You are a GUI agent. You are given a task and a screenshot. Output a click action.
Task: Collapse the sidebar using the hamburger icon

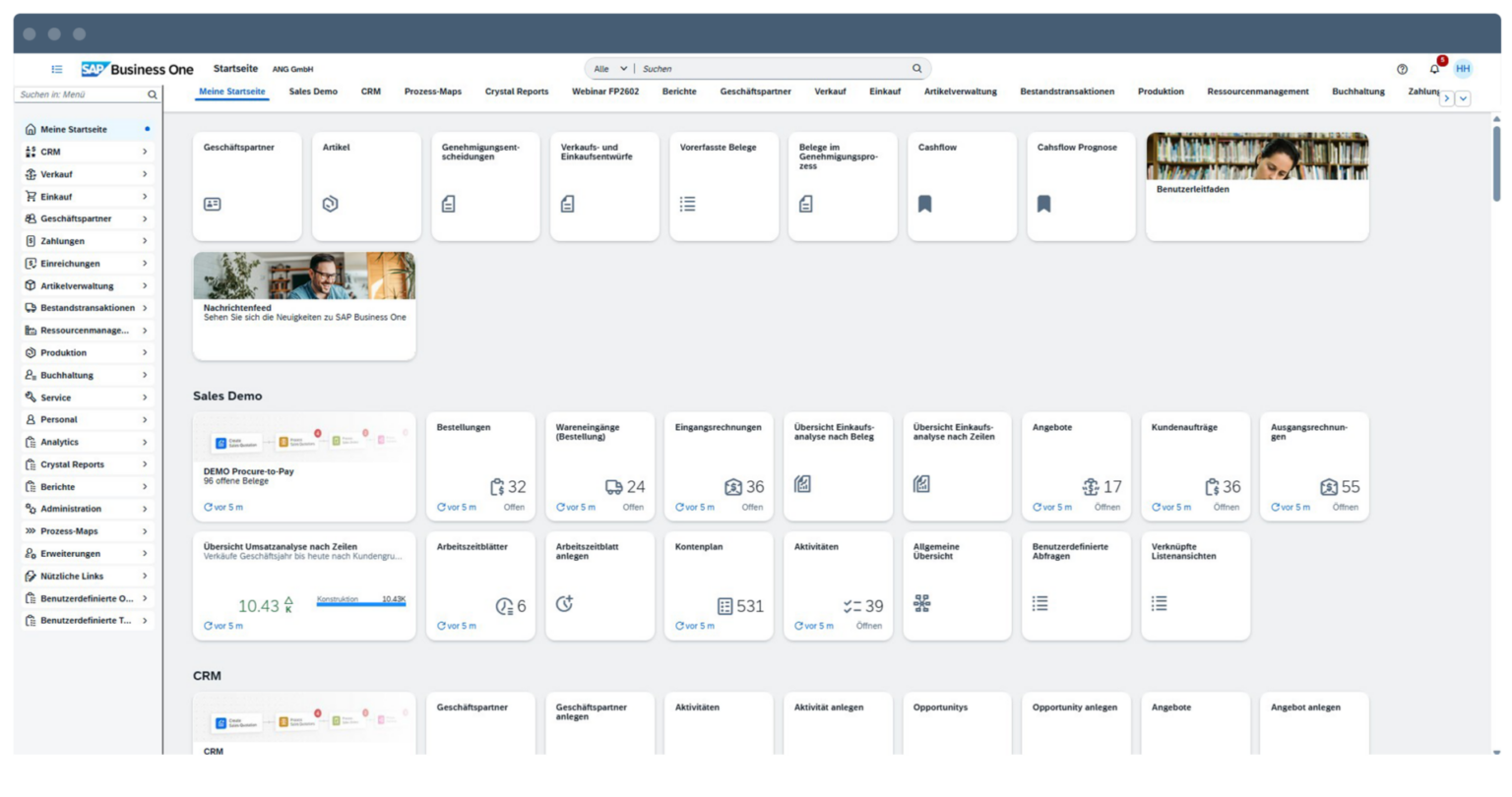click(x=57, y=68)
